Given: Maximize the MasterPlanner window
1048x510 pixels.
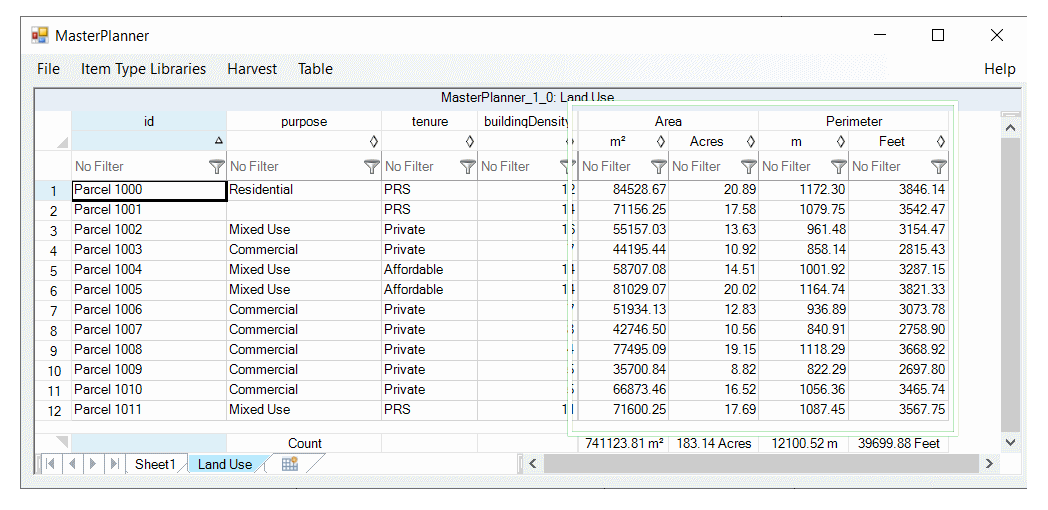Looking at the screenshot, I should 938,35.
